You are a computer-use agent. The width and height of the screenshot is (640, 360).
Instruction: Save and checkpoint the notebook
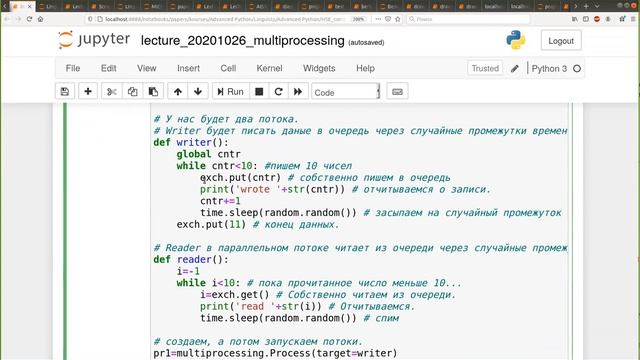click(x=65, y=91)
